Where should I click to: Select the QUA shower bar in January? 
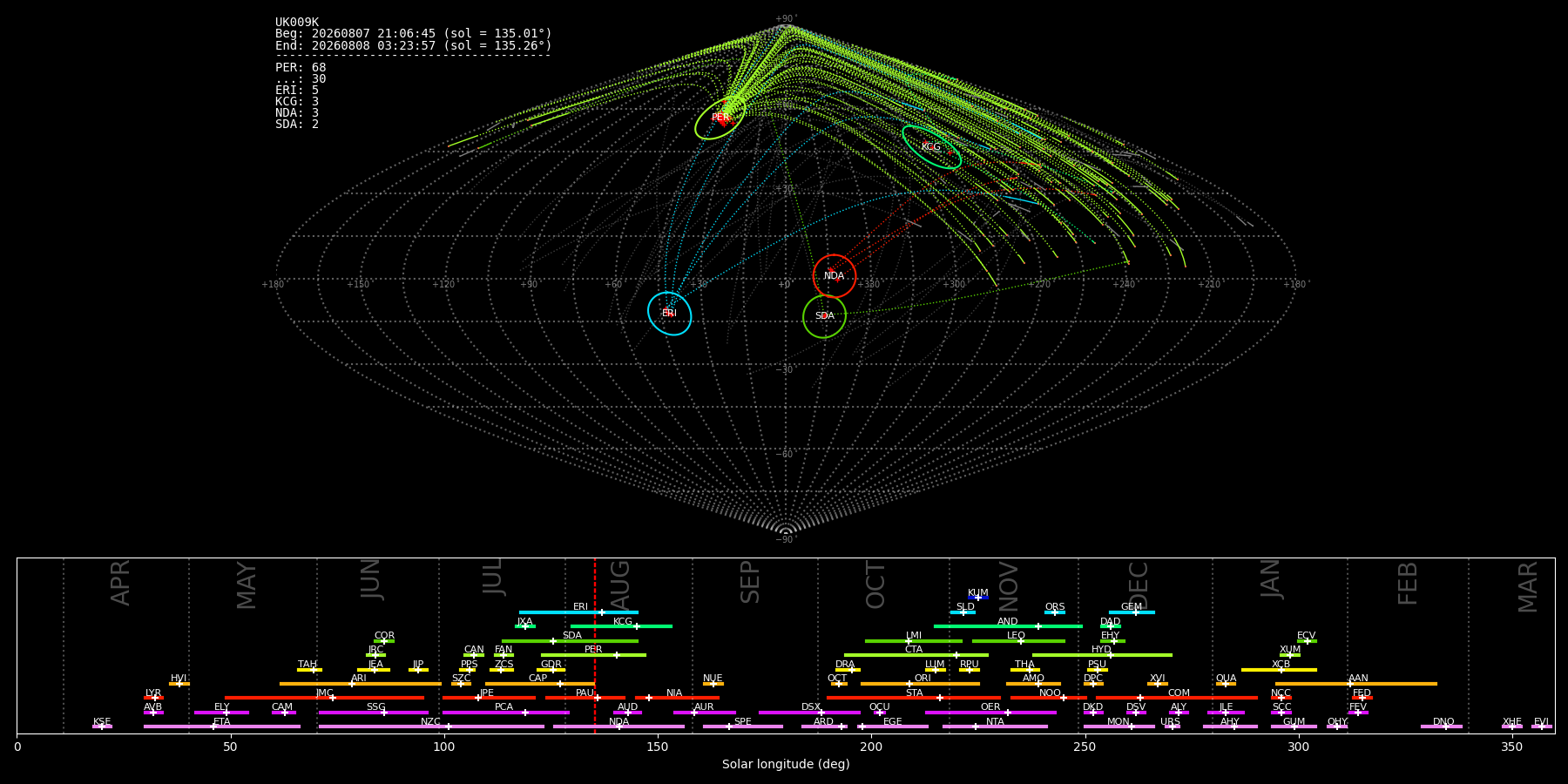coord(1226,684)
